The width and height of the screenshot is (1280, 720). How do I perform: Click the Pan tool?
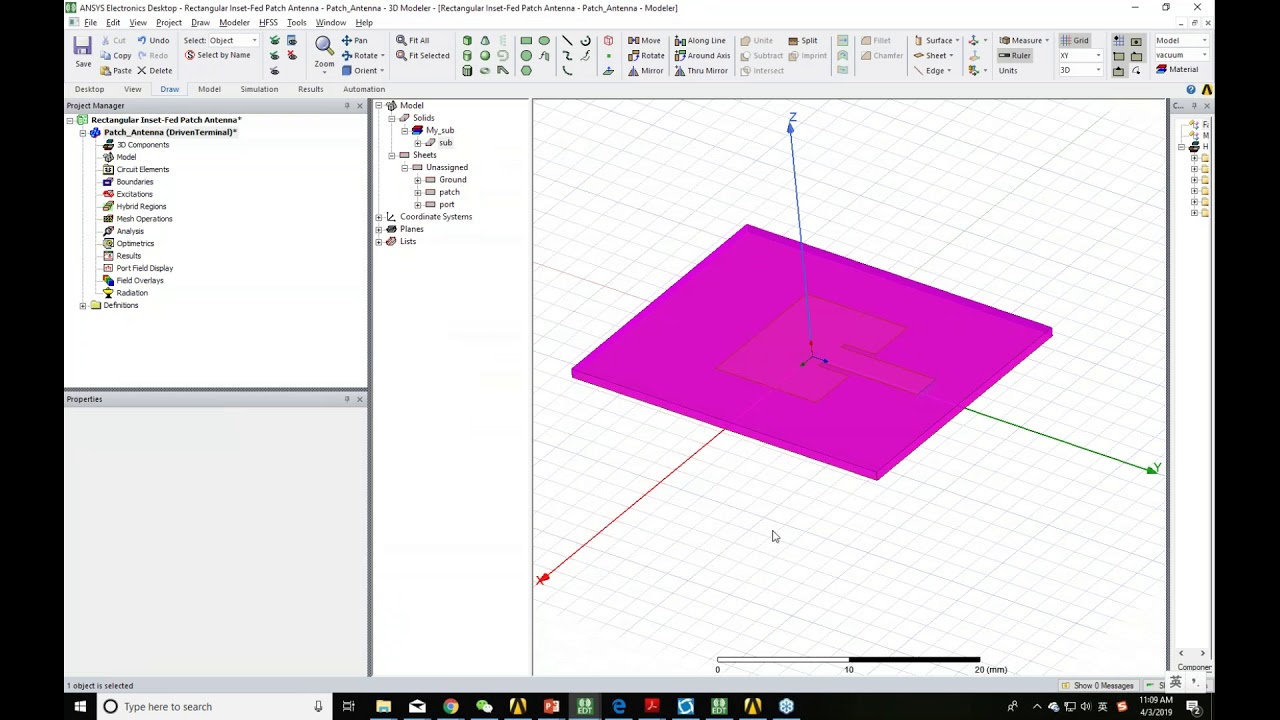(354, 41)
